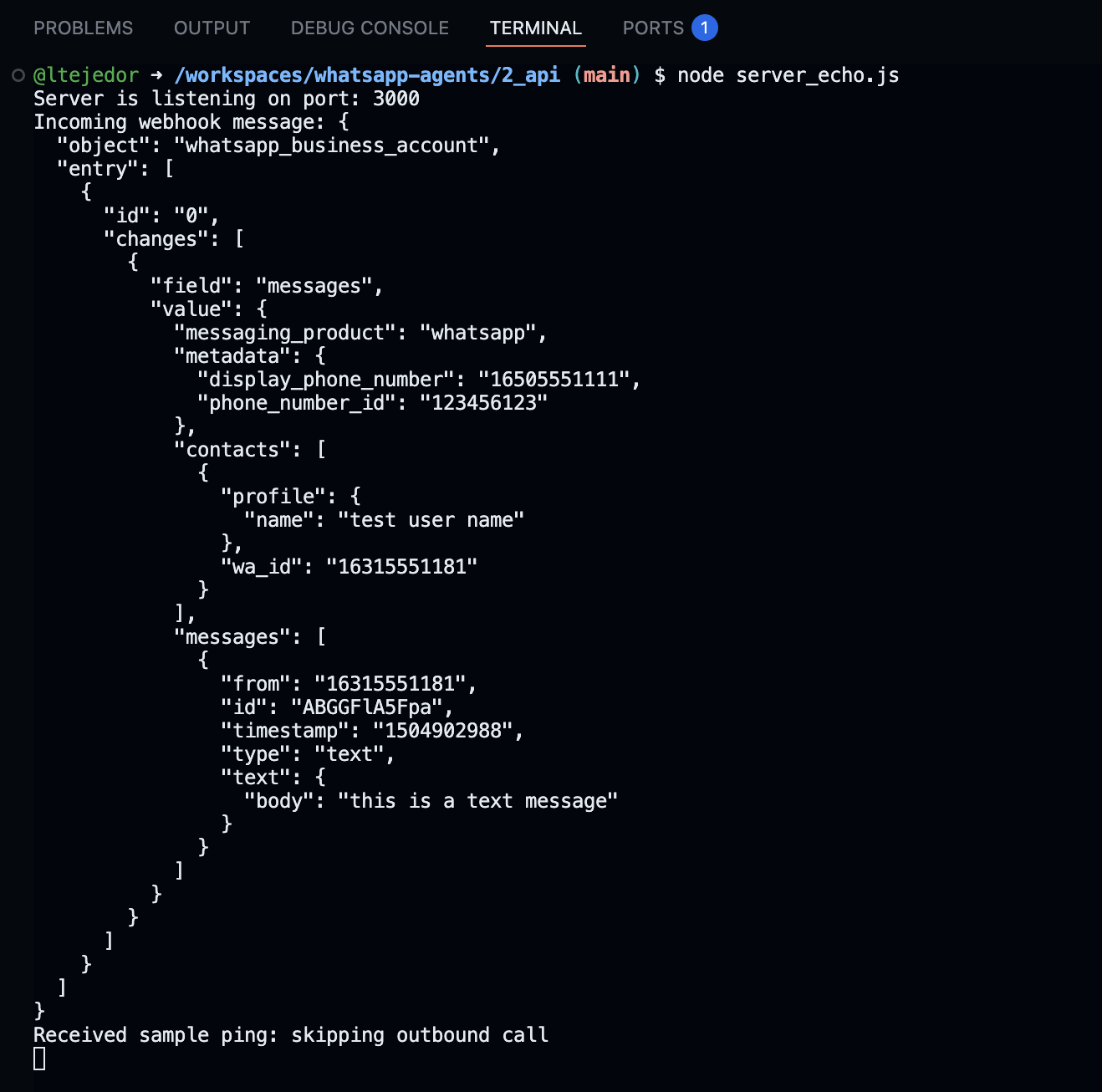Click the Server is listening on port 3000 line

coord(226,99)
